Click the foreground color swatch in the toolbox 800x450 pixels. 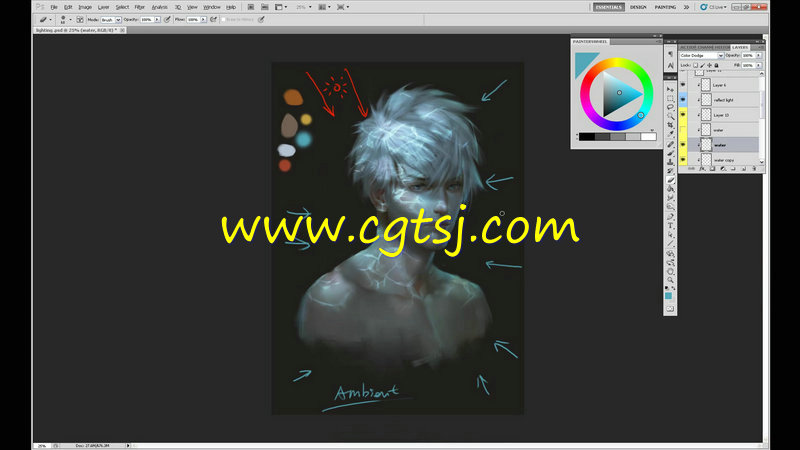(668, 296)
